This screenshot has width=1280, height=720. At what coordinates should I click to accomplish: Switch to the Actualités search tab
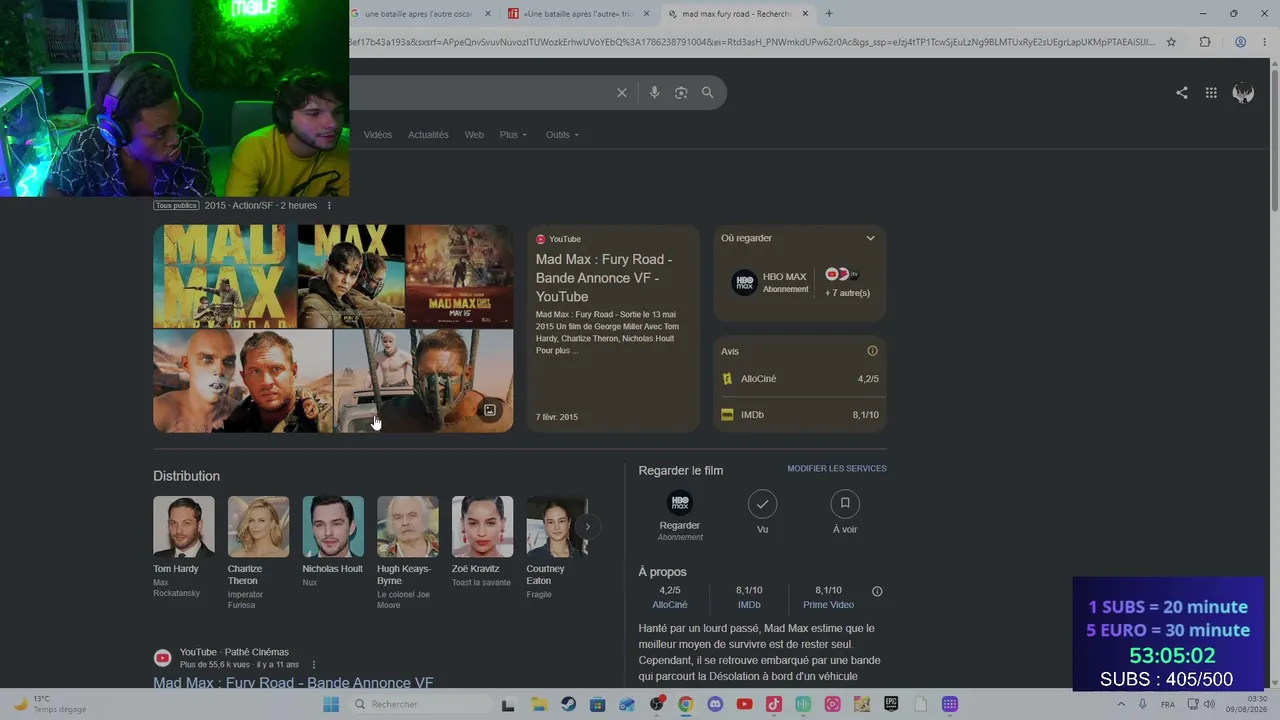428,135
